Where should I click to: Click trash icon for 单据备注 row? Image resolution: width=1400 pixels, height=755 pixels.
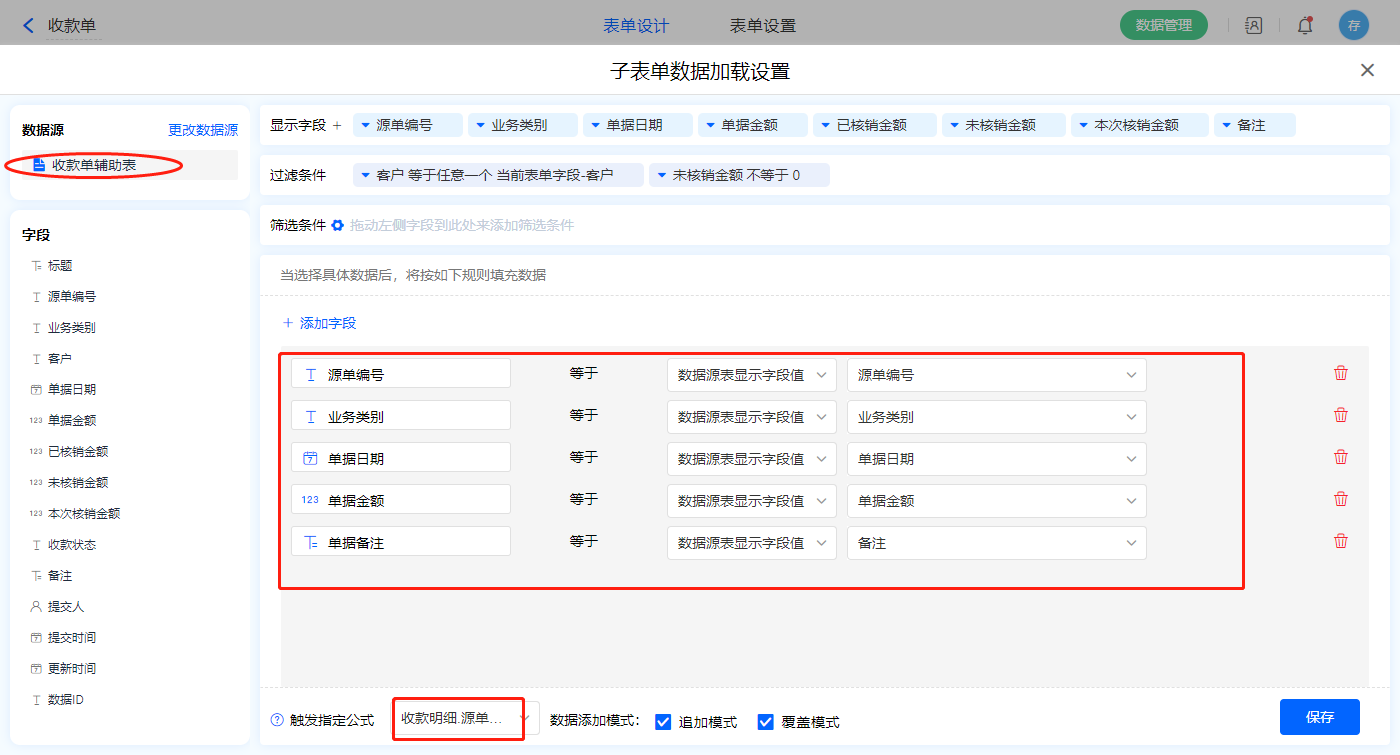(1341, 541)
